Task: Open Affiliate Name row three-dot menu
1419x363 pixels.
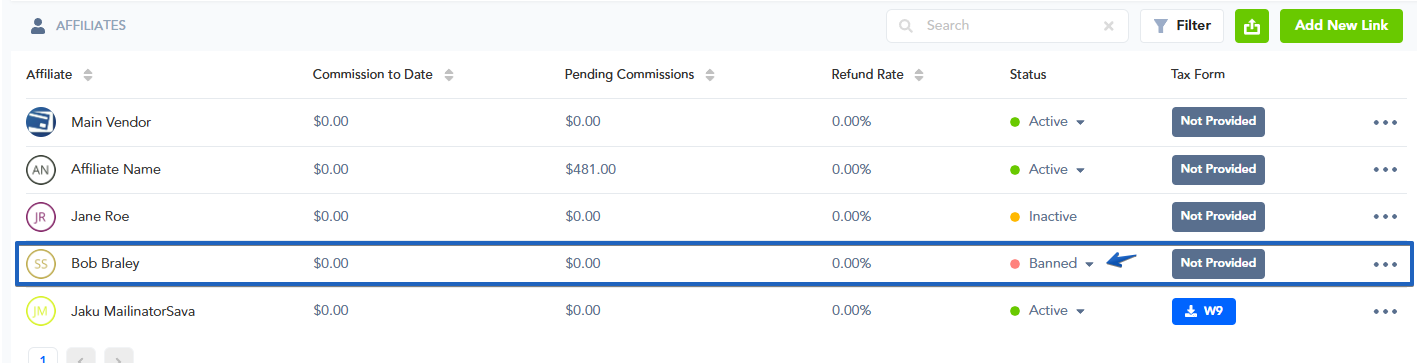Action: click(x=1385, y=170)
